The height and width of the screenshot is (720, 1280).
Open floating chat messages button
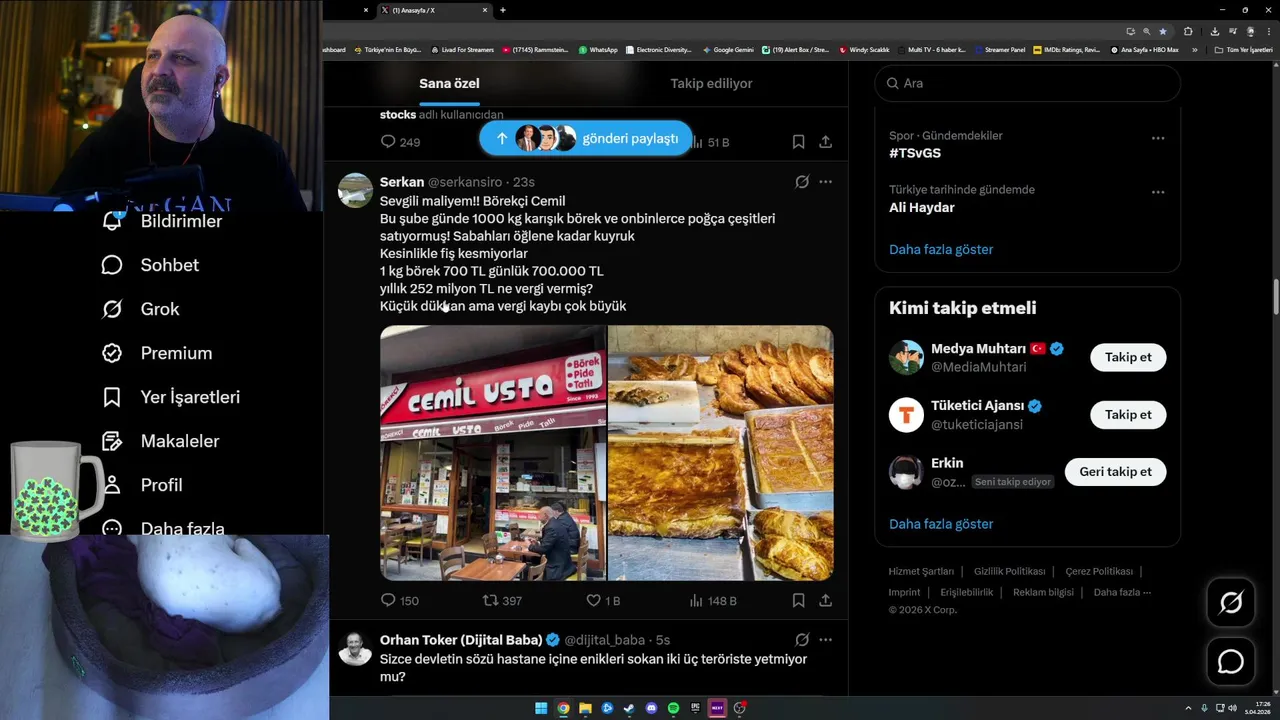[1231, 662]
